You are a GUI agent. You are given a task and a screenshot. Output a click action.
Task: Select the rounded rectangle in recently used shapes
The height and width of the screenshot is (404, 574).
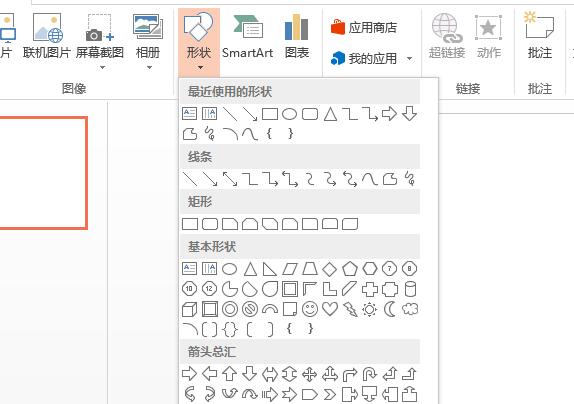310,114
